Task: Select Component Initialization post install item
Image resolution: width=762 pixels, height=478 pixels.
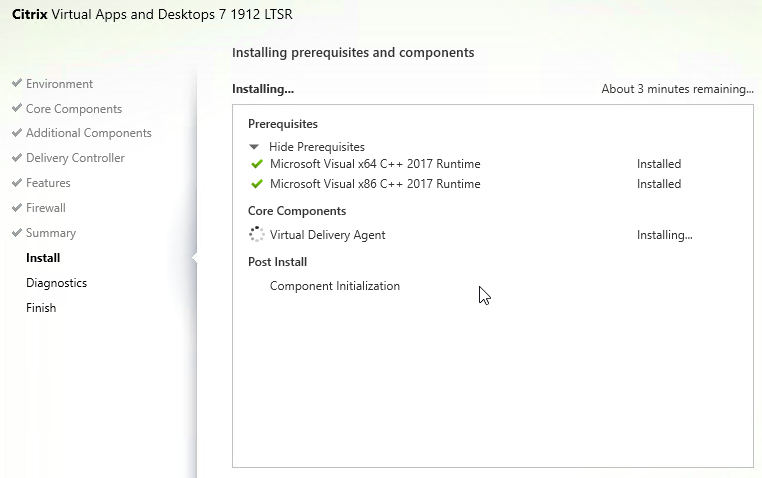Action: 335,286
